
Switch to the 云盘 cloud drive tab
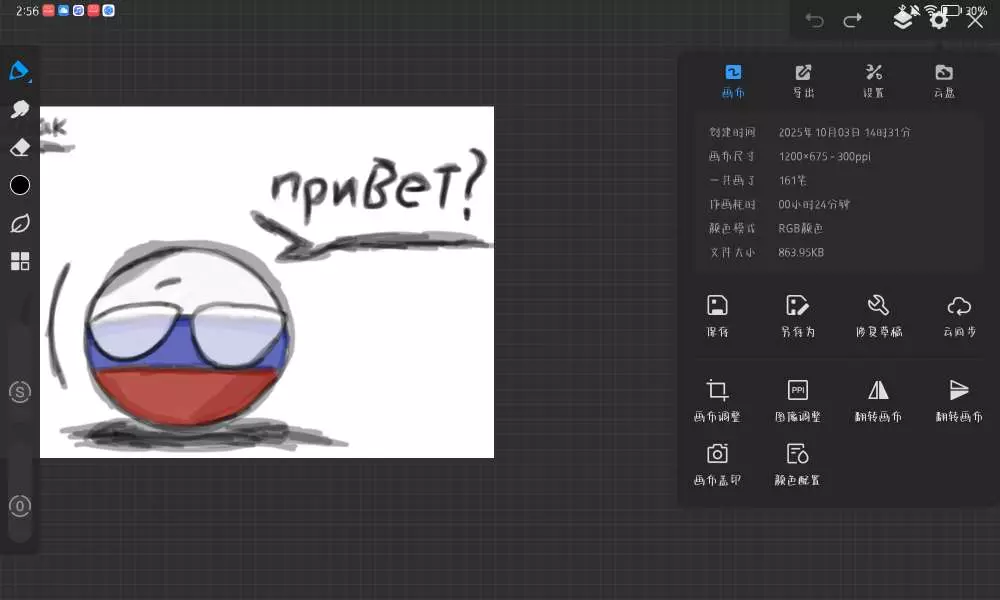tap(944, 81)
